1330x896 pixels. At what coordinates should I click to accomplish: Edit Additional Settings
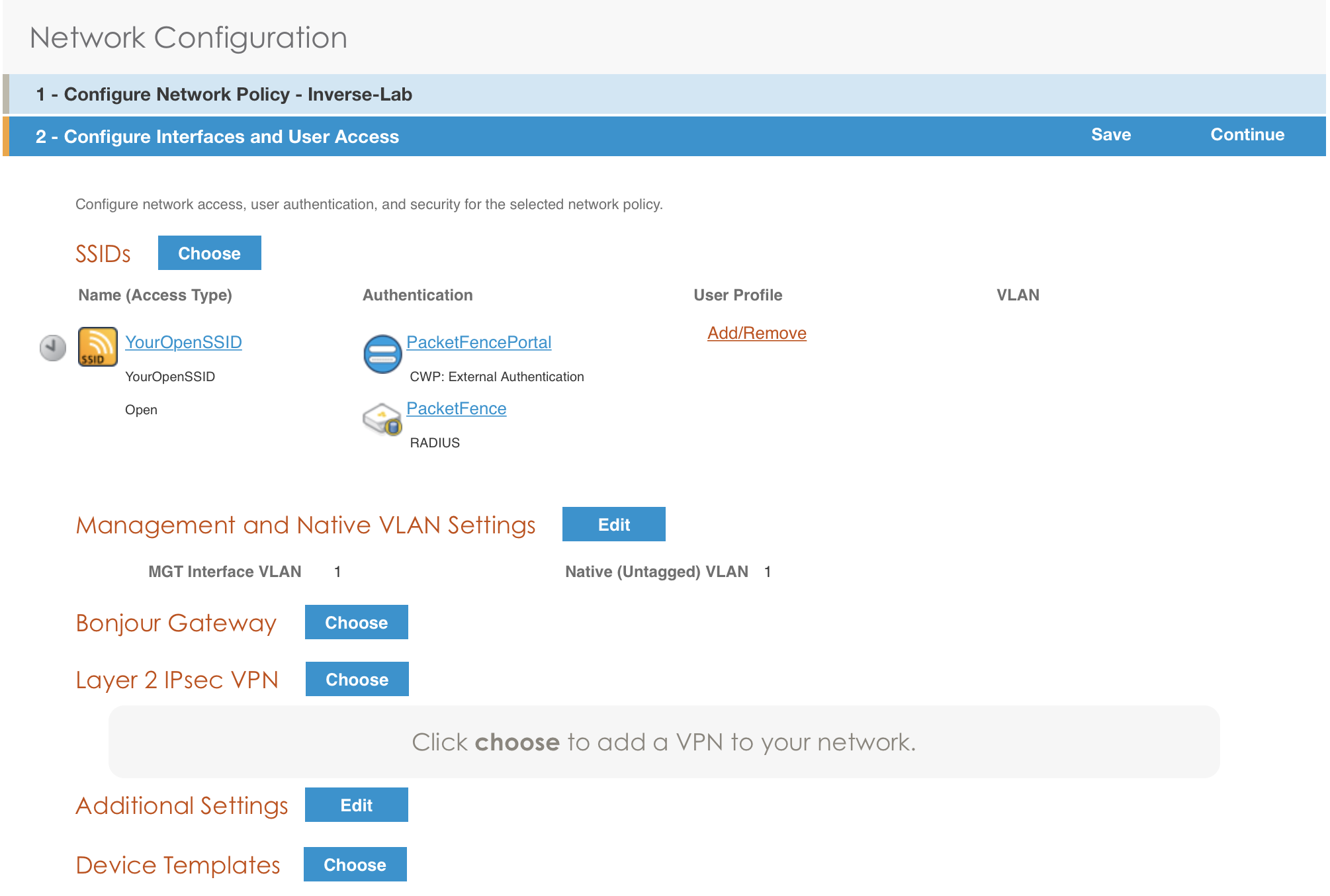pyautogui.click(x=356, y=805)
